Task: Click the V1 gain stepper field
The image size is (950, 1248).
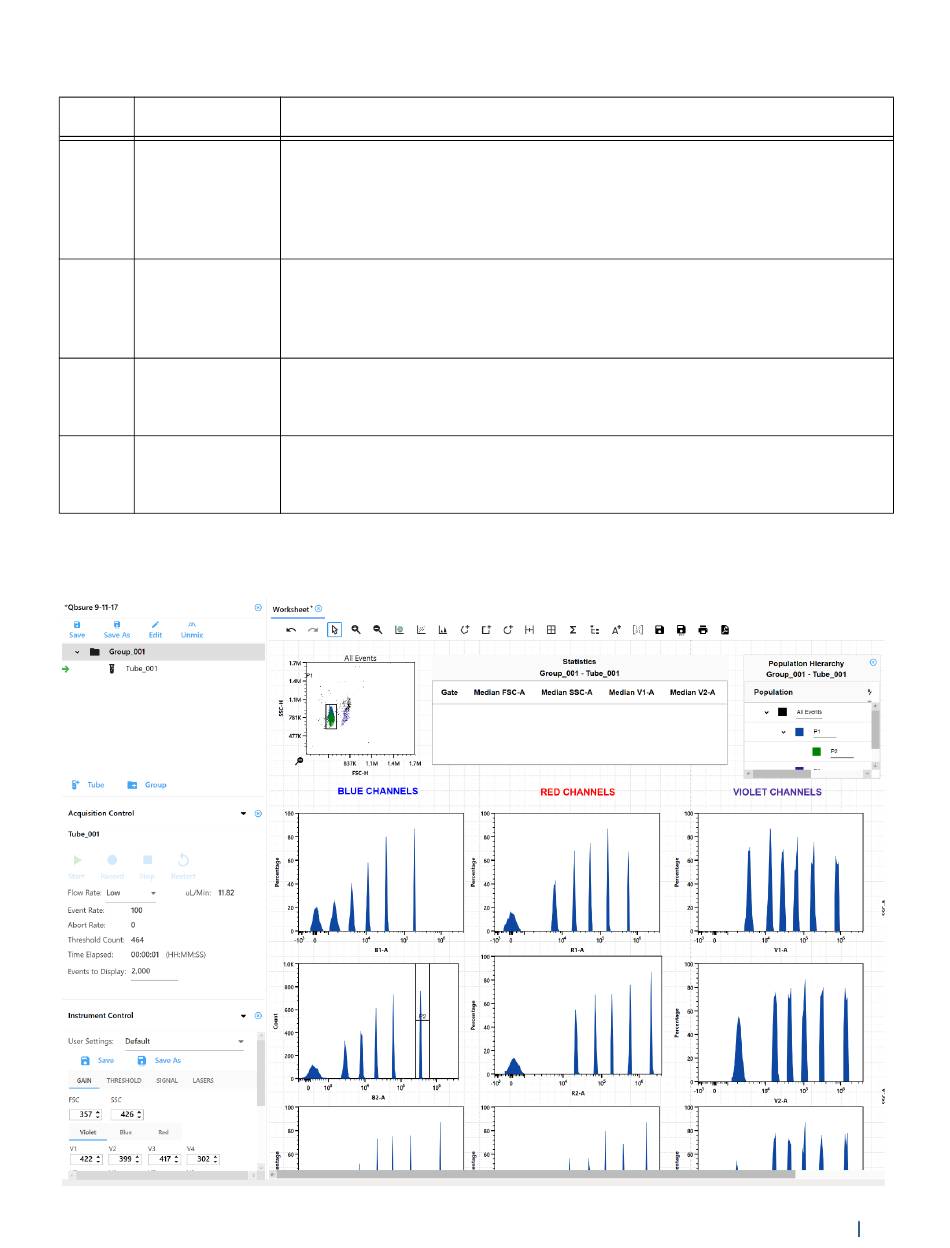Action: (85, 1160)
